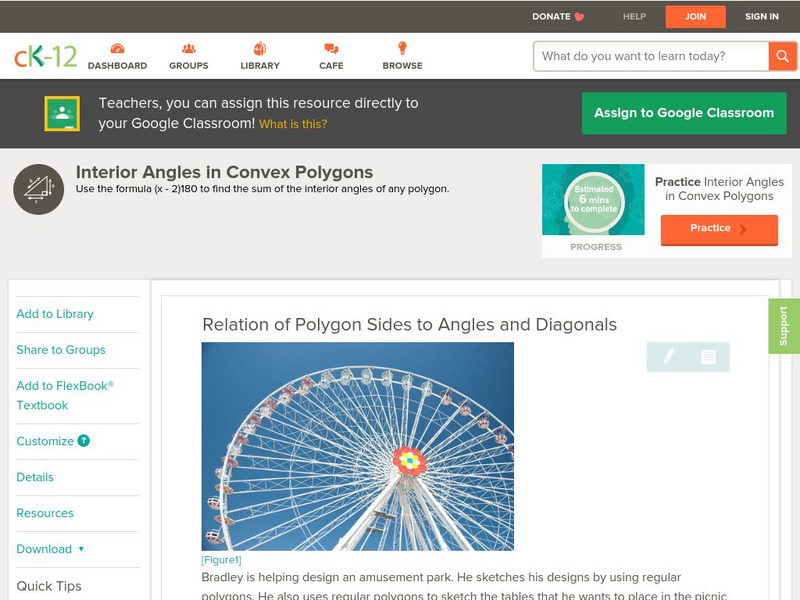Open the Dashboard gauge icon

pos(117,49)
